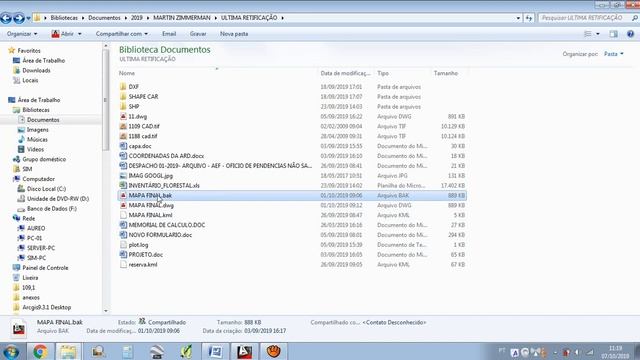This screenshot has height=360, width=640.
Task: Expand breadcrumb arrow after ULTIMA RETIFICAÇÃO
Action: tap(282, 18)
